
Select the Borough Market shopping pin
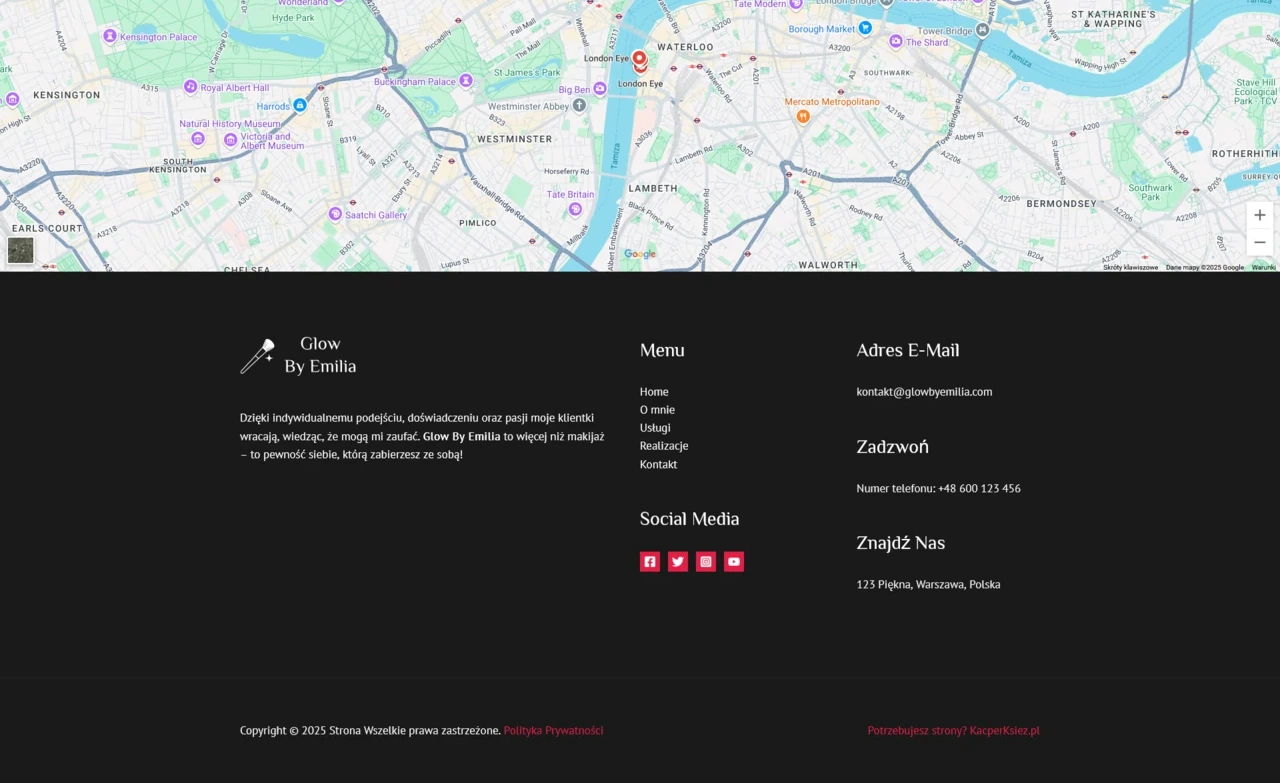[x=865, y=28]
